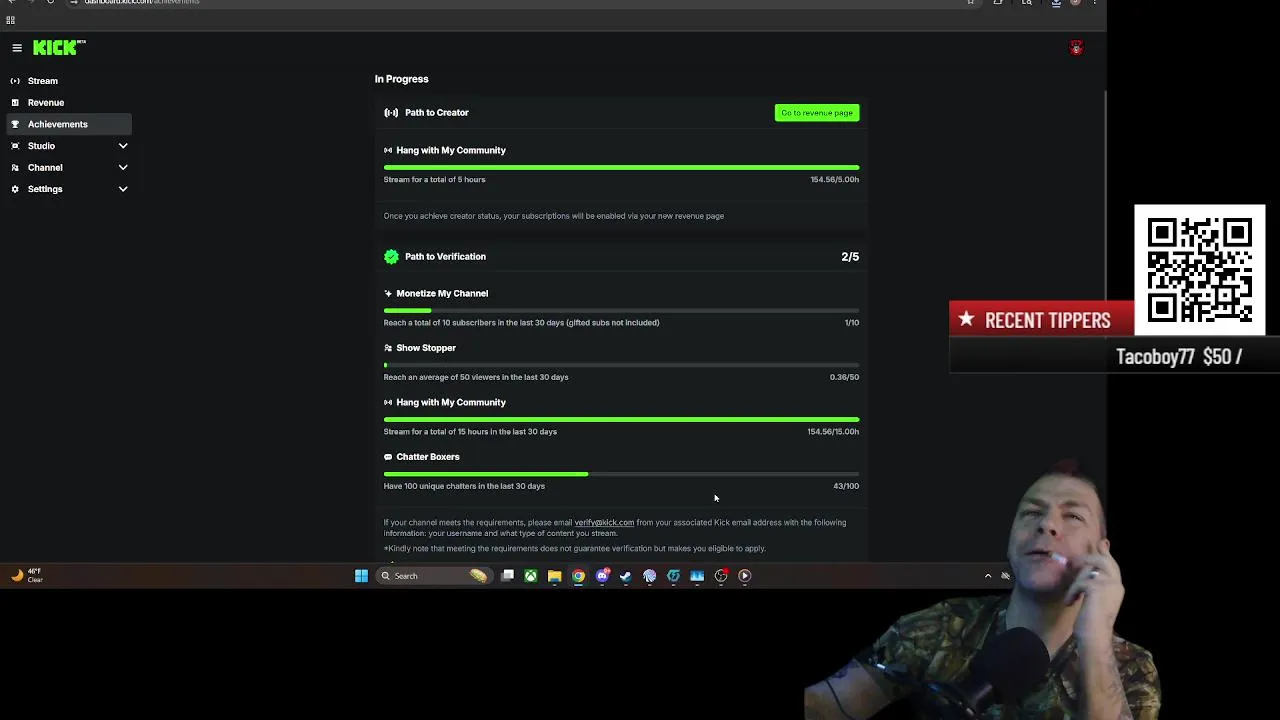Click the 0.38/50 viewers value
Screen dimensions: 1280x720
[x=844, y=377]
